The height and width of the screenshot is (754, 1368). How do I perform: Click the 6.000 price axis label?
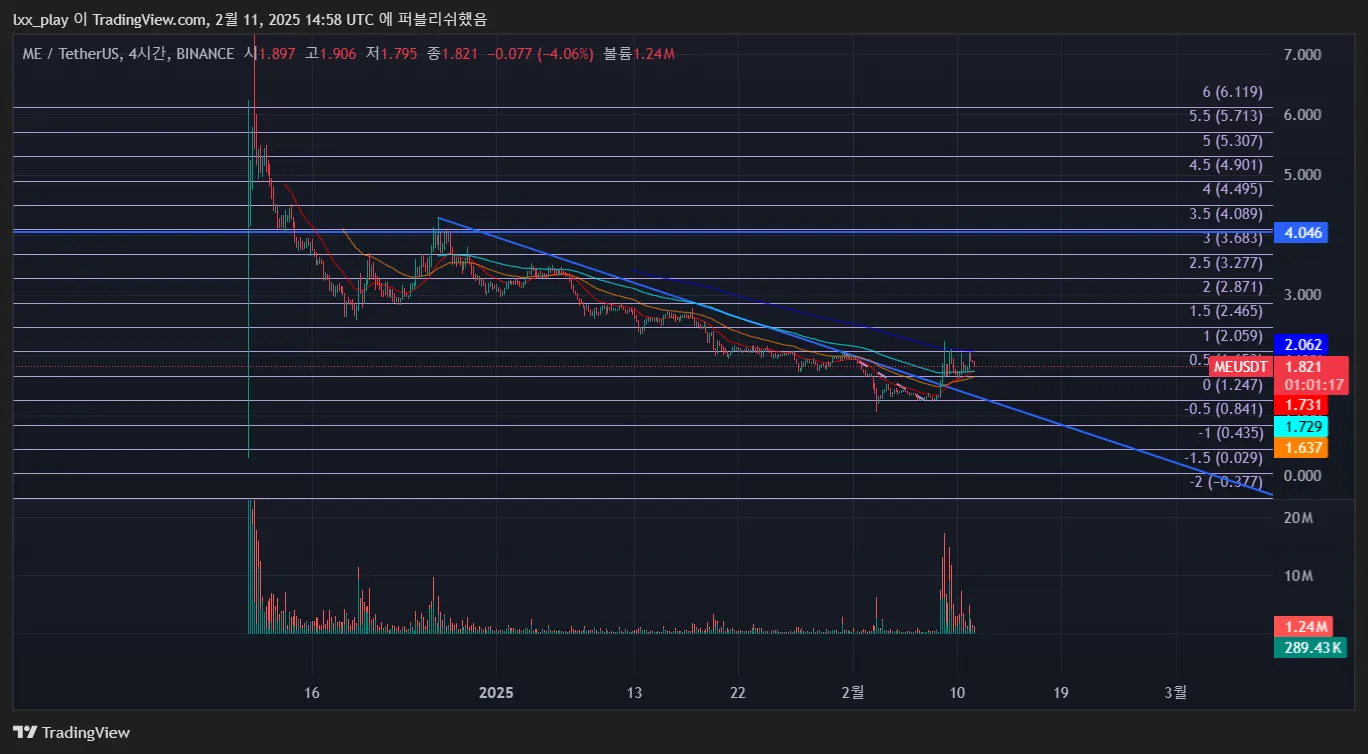[1302, 114]
